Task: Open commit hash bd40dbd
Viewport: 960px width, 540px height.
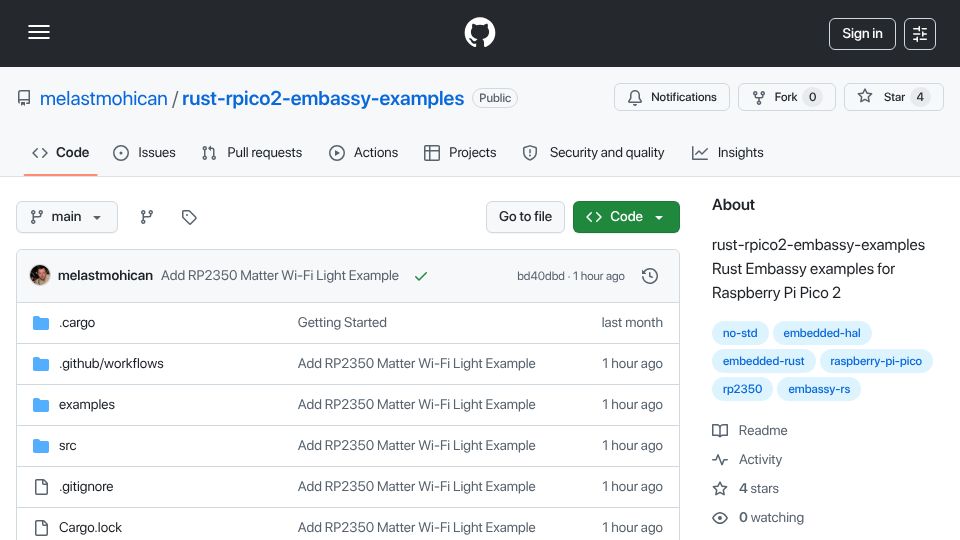Action: [x=541, y=276]
